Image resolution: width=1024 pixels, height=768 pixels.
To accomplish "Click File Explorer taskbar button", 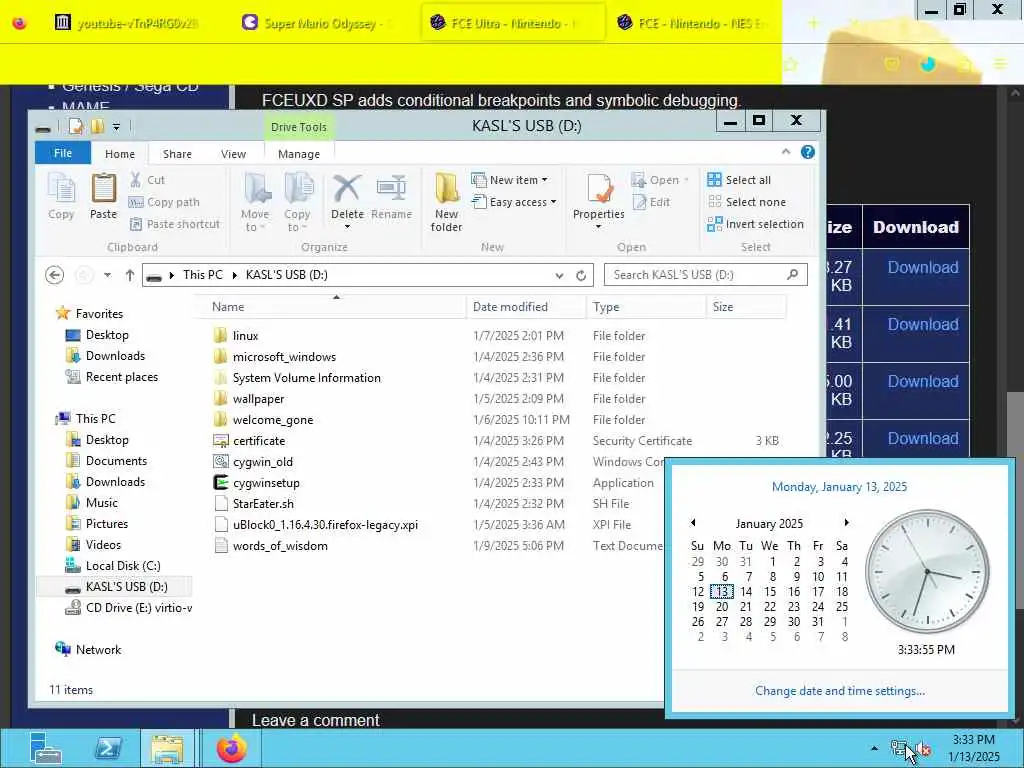I will tap(167, 748).
